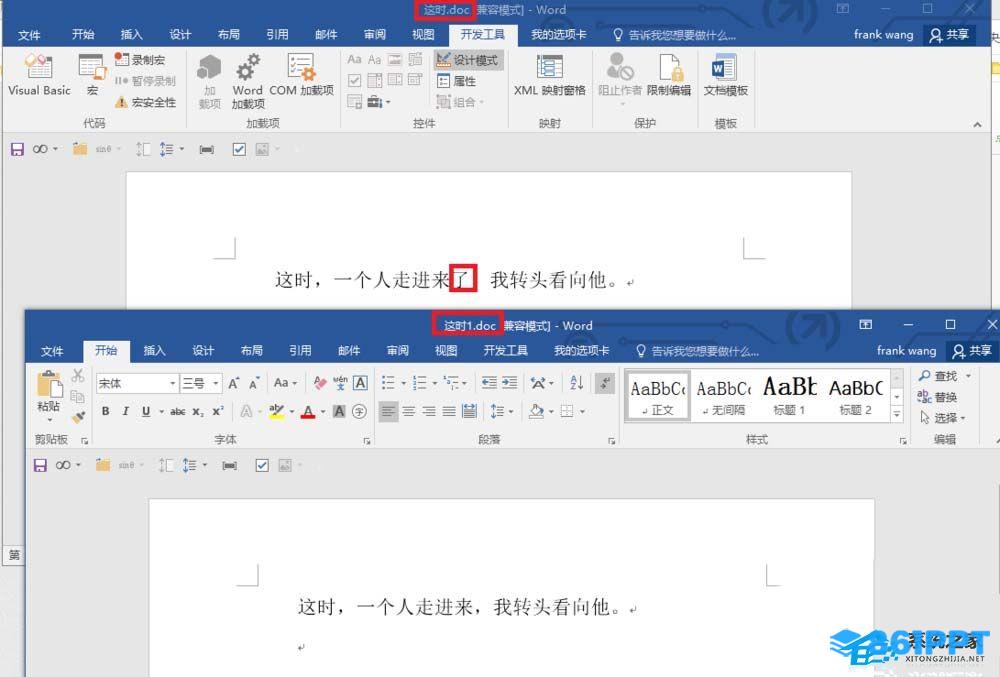Open COM 加载项 dialog in back window
This screenshot has height=677, width=1000.
[301, 75]
